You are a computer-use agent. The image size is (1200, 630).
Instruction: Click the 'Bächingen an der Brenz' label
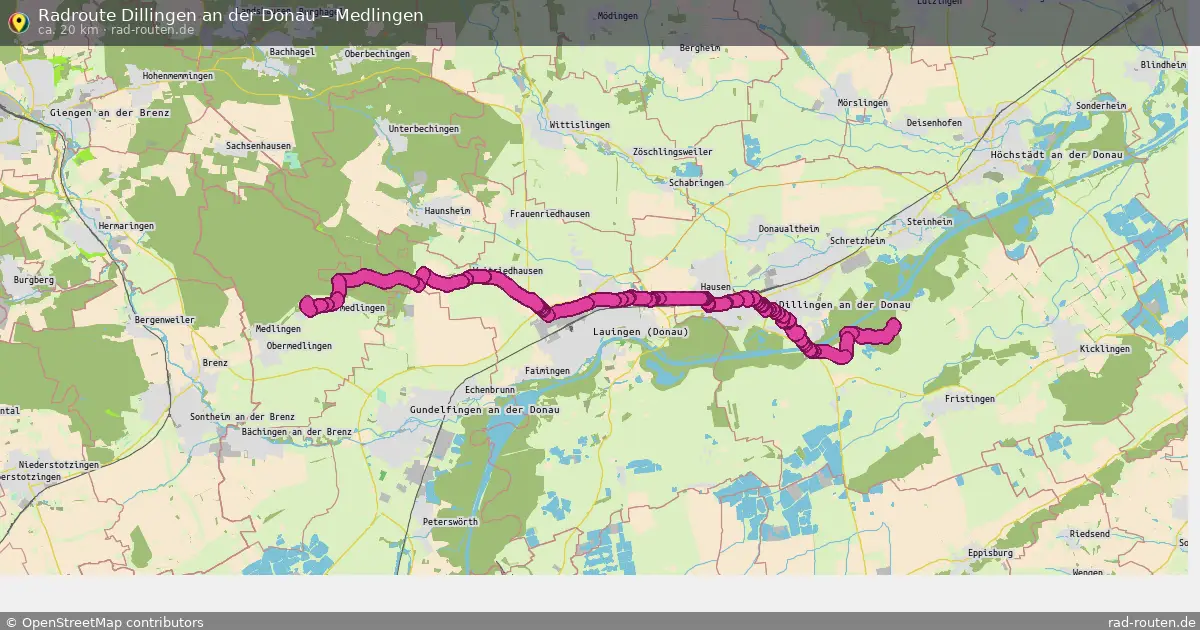297,432
